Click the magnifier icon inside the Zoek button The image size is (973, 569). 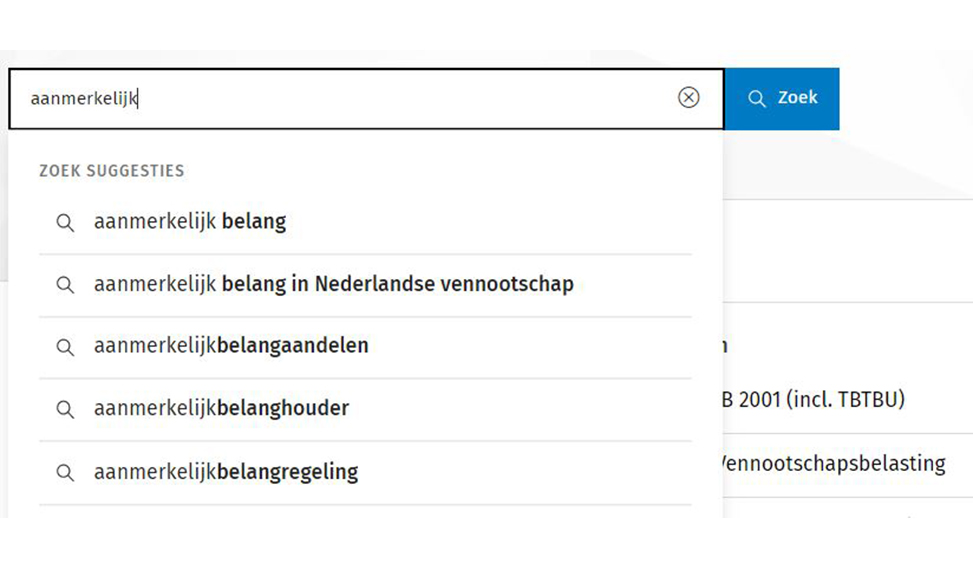click(x=757, y=98)
